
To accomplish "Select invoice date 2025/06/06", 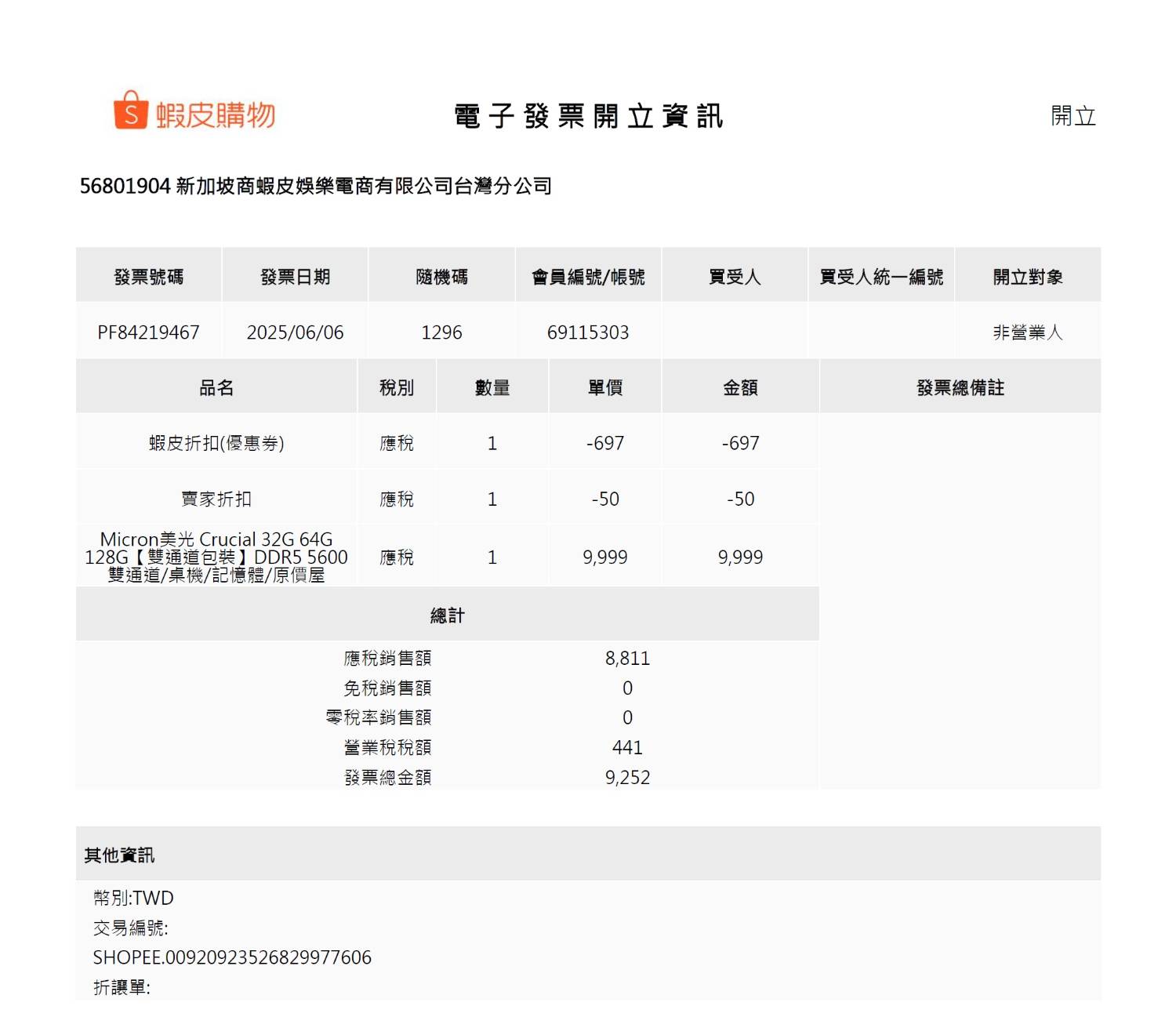I will (x=296, y=332).
